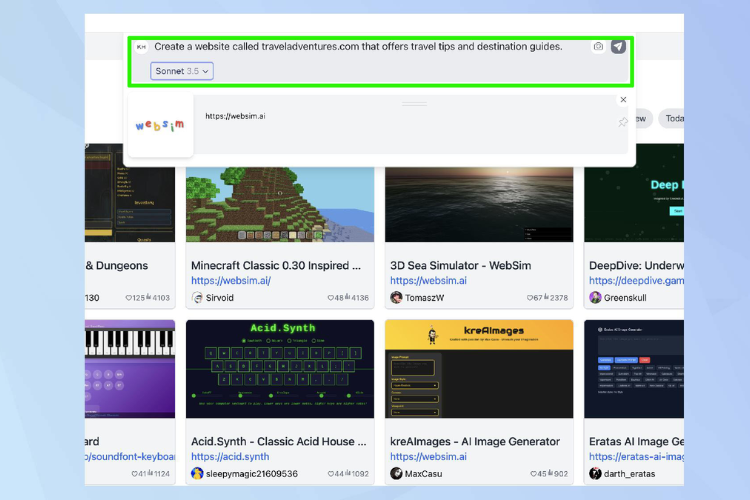Open the eratas-ai-image link
Screen dimensions: 750x500
[636, 457]
